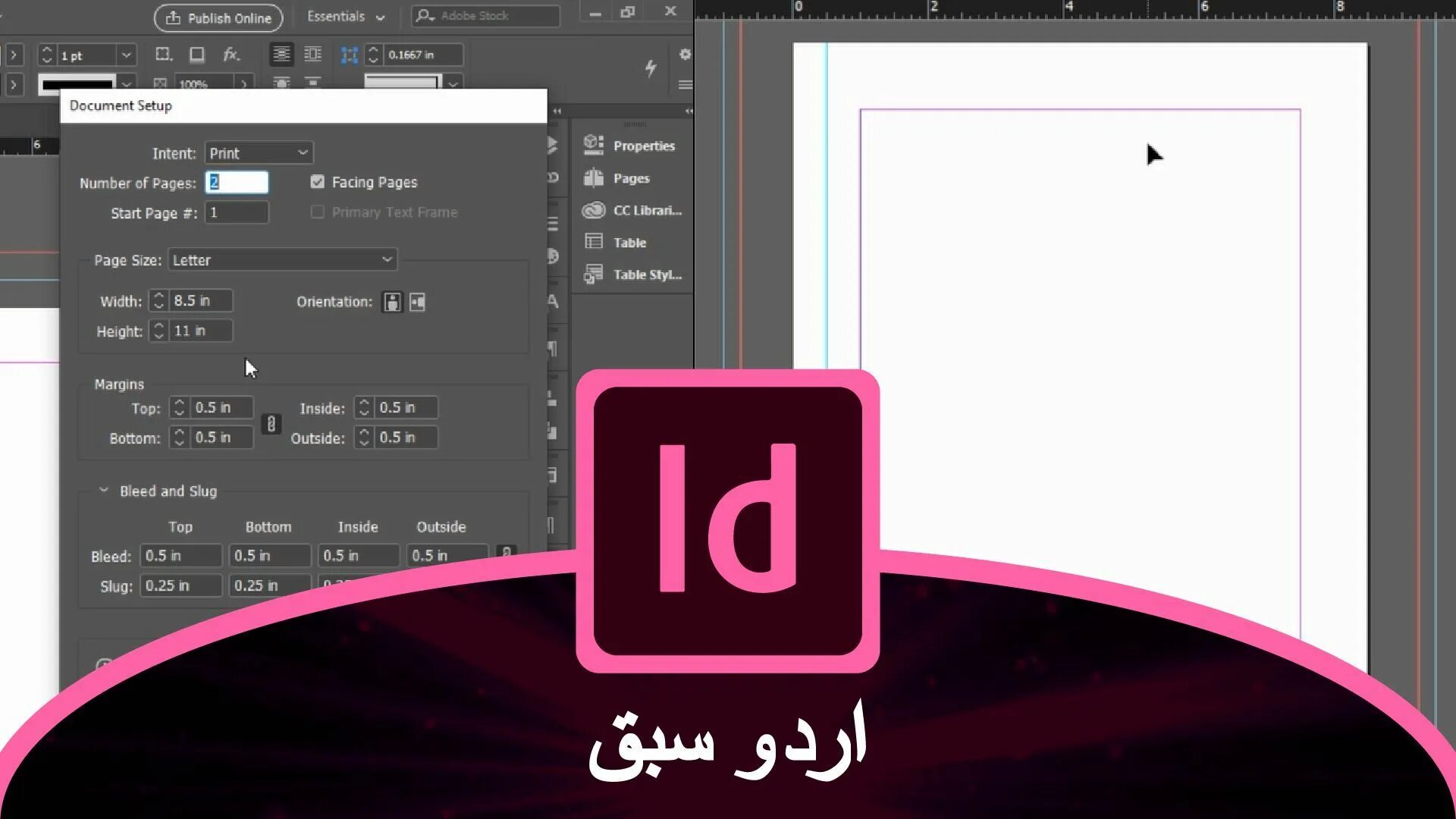Click the 0.1667 in corner size stepper
Viewport: 1456px width, 819px height.
[x=373, y=55]
